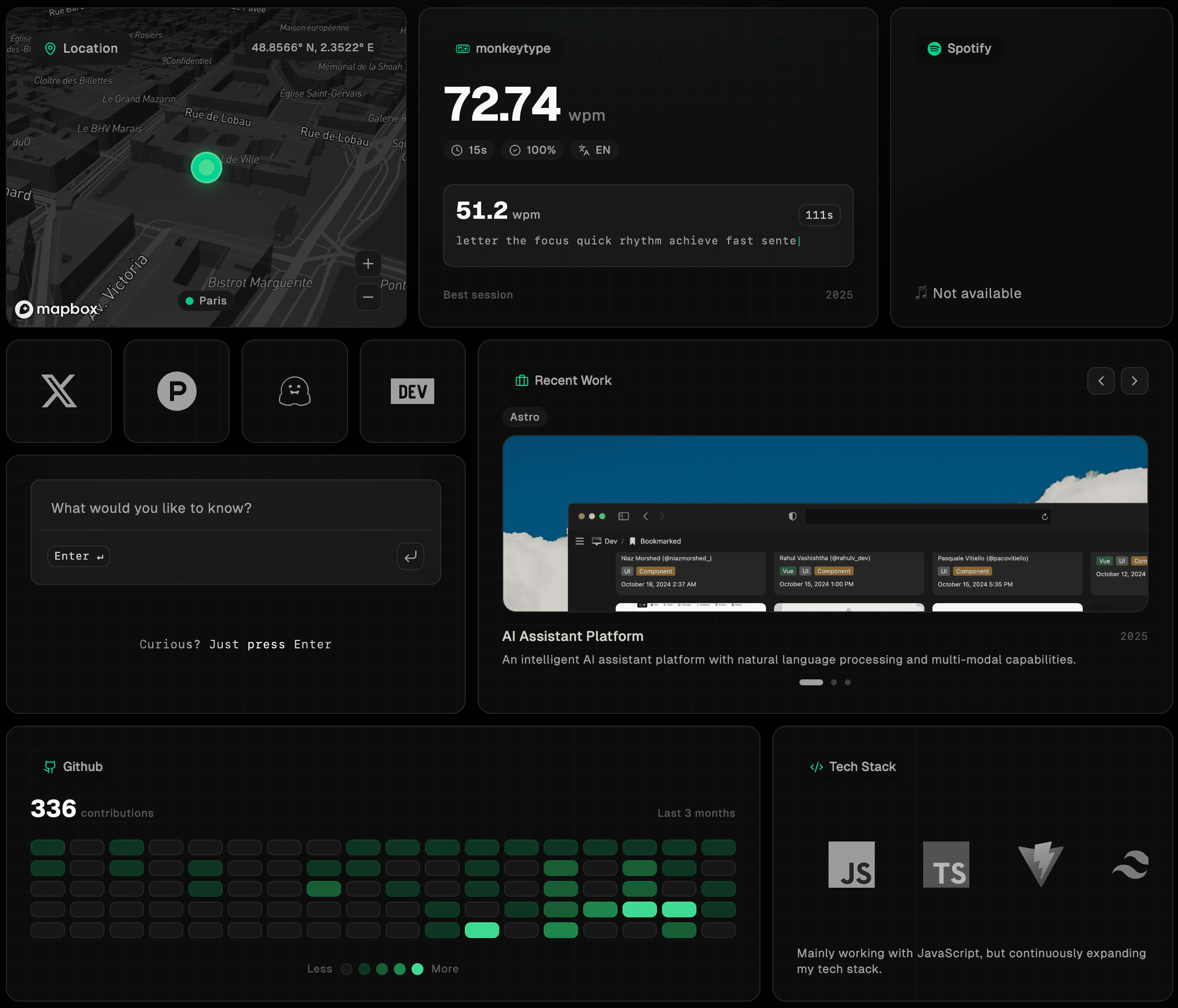Open the X (Twitter) profile icon
Screen dimensions: 1178x1008
click(59, 390)
